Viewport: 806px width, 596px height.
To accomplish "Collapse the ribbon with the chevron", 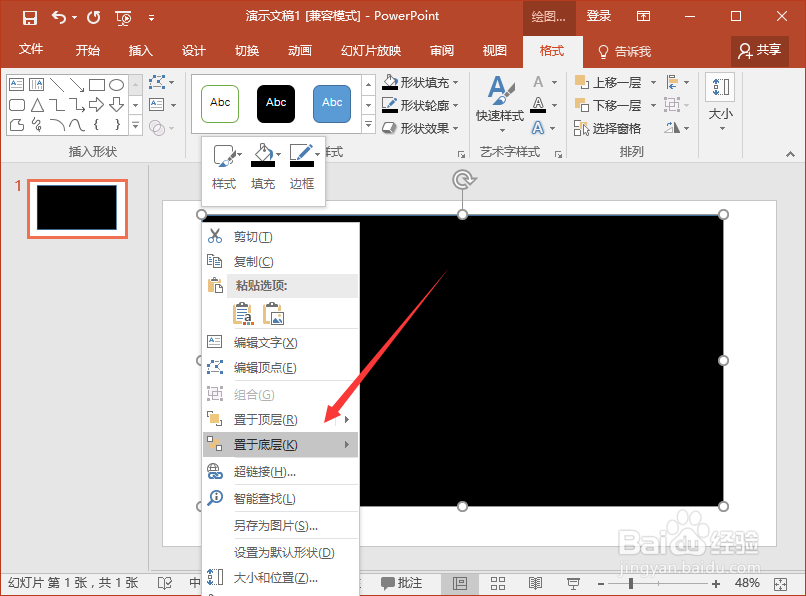I will point(790,154).
